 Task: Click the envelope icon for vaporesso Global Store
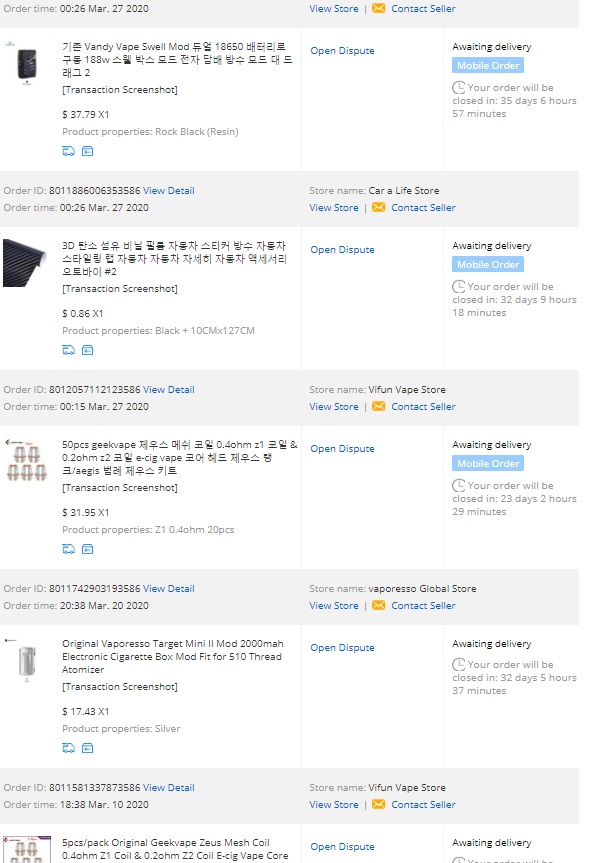coord(378,606)
